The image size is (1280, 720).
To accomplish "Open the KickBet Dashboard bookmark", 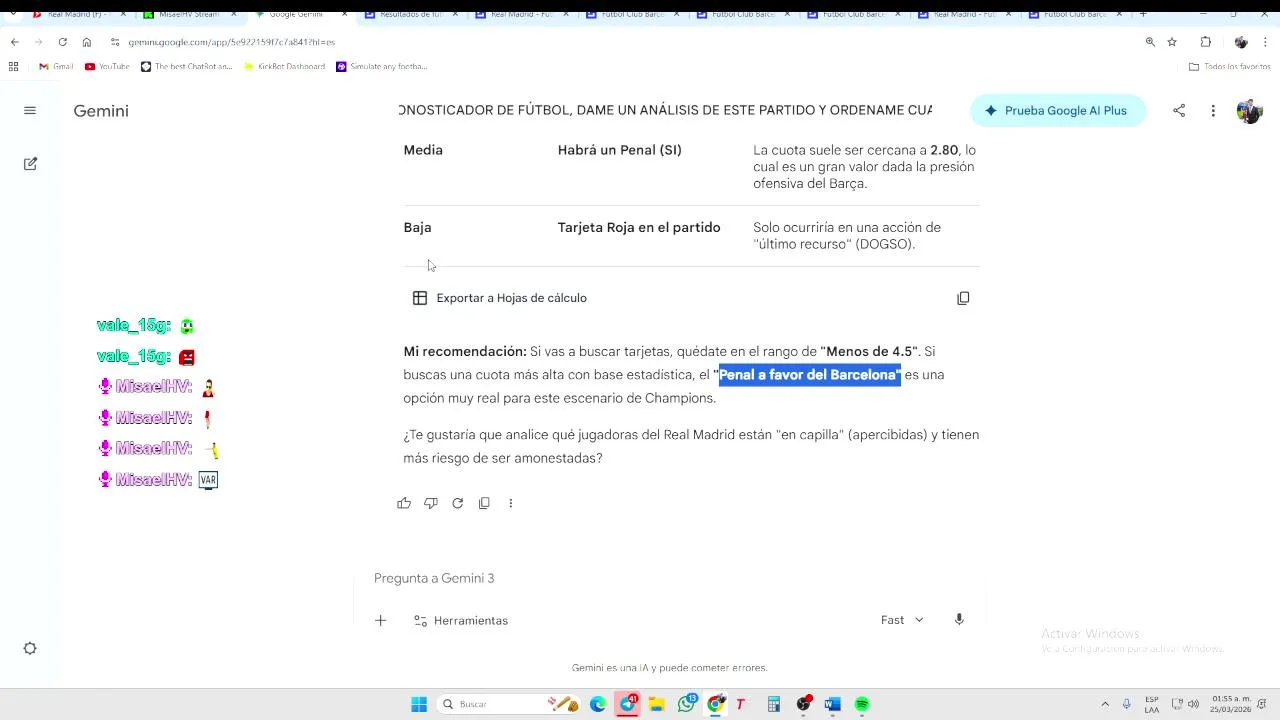I will [x=285, y=66].
